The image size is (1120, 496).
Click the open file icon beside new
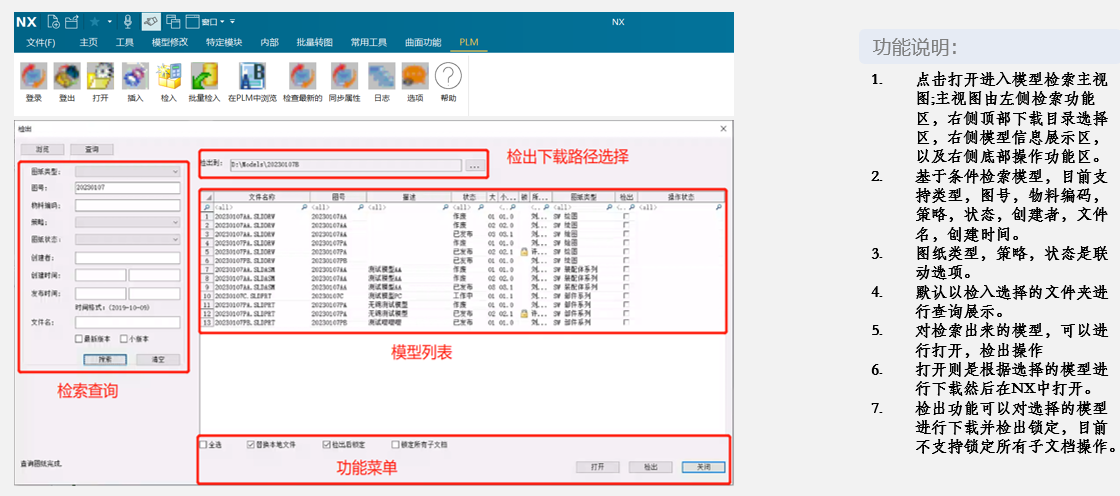(71, 21)
